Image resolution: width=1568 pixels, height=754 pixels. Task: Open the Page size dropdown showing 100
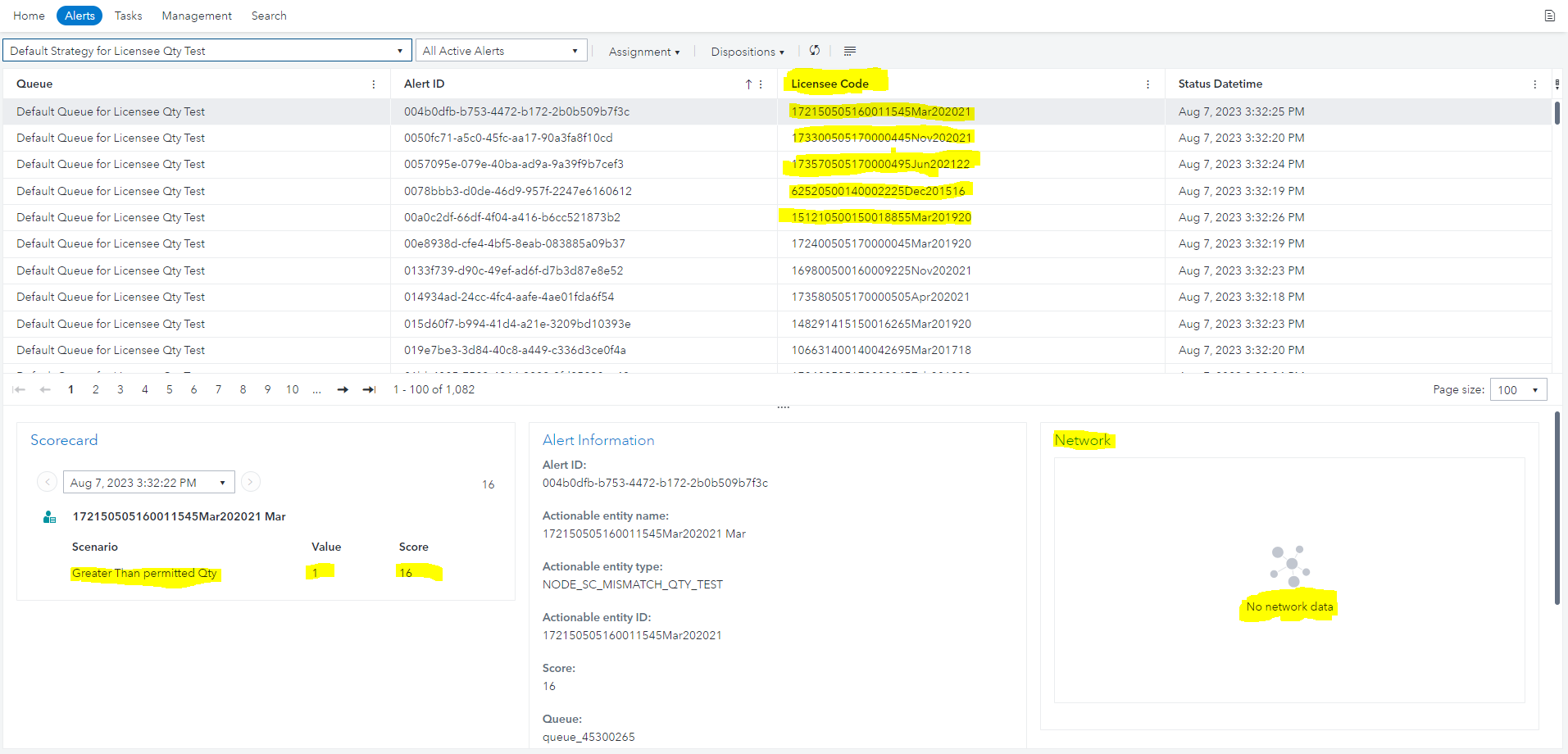tap(1517, 389)
